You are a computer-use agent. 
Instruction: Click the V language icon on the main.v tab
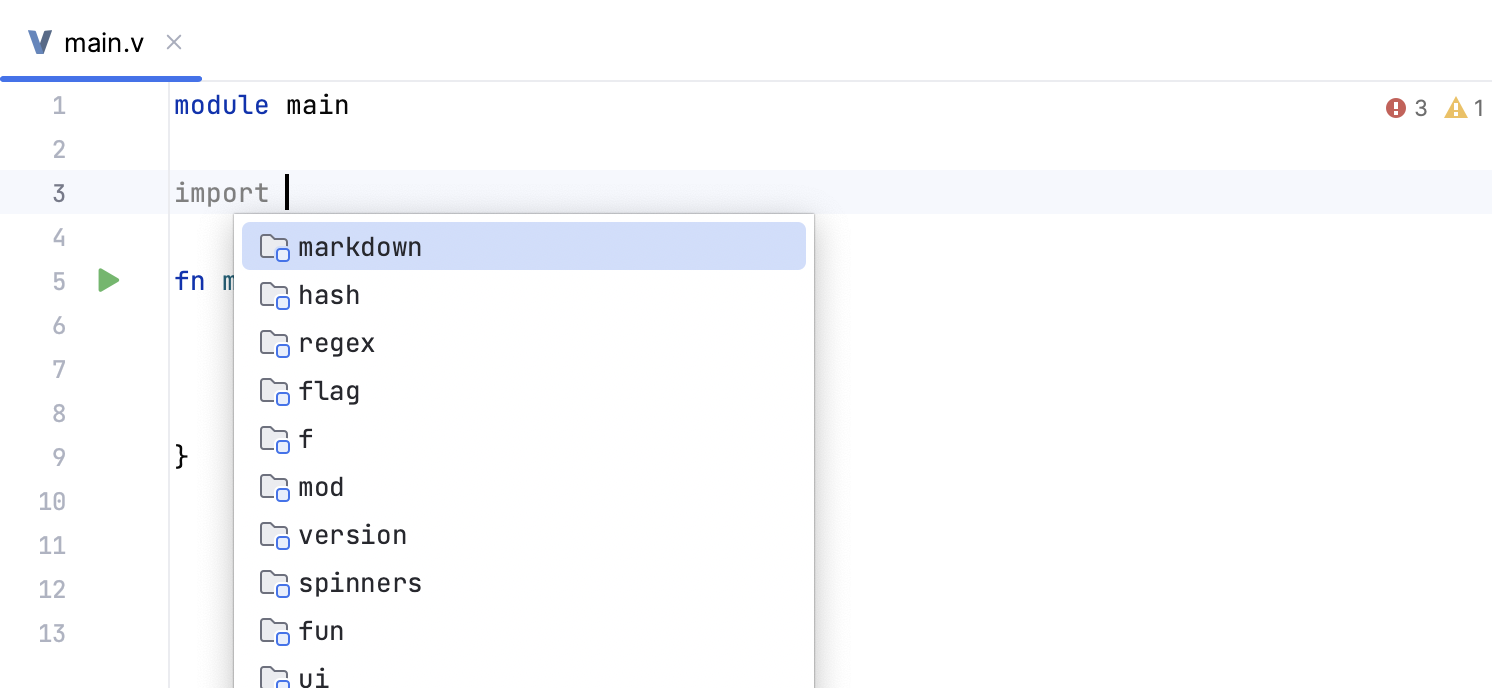coord(39,41)
